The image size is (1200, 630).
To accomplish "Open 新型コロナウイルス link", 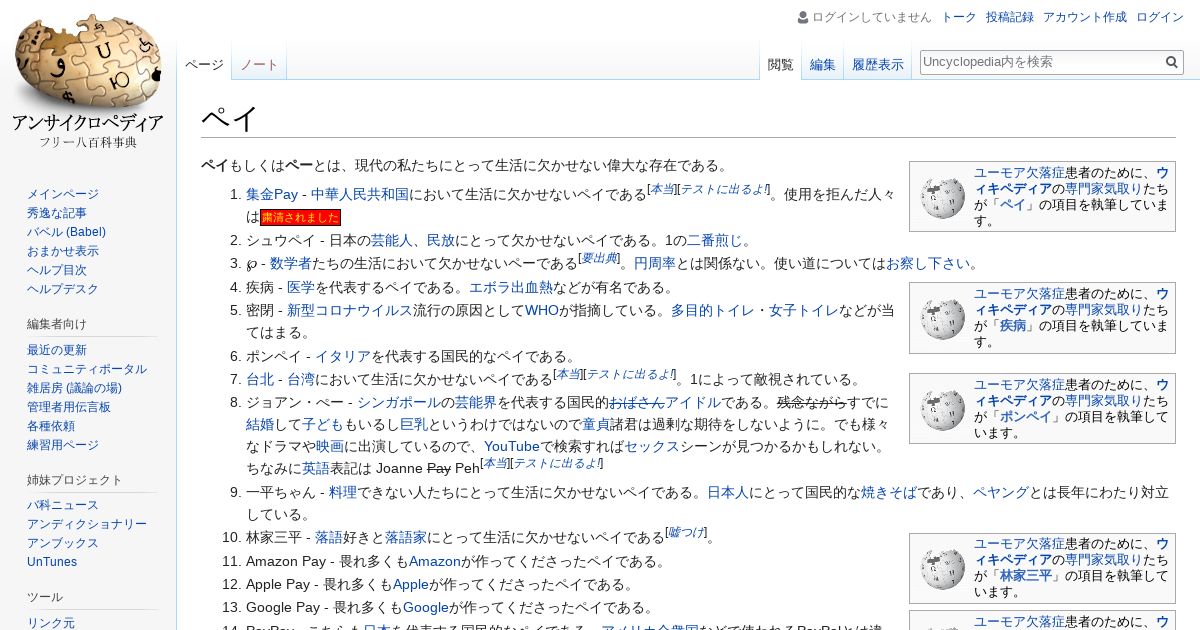I will pos(349,310).
